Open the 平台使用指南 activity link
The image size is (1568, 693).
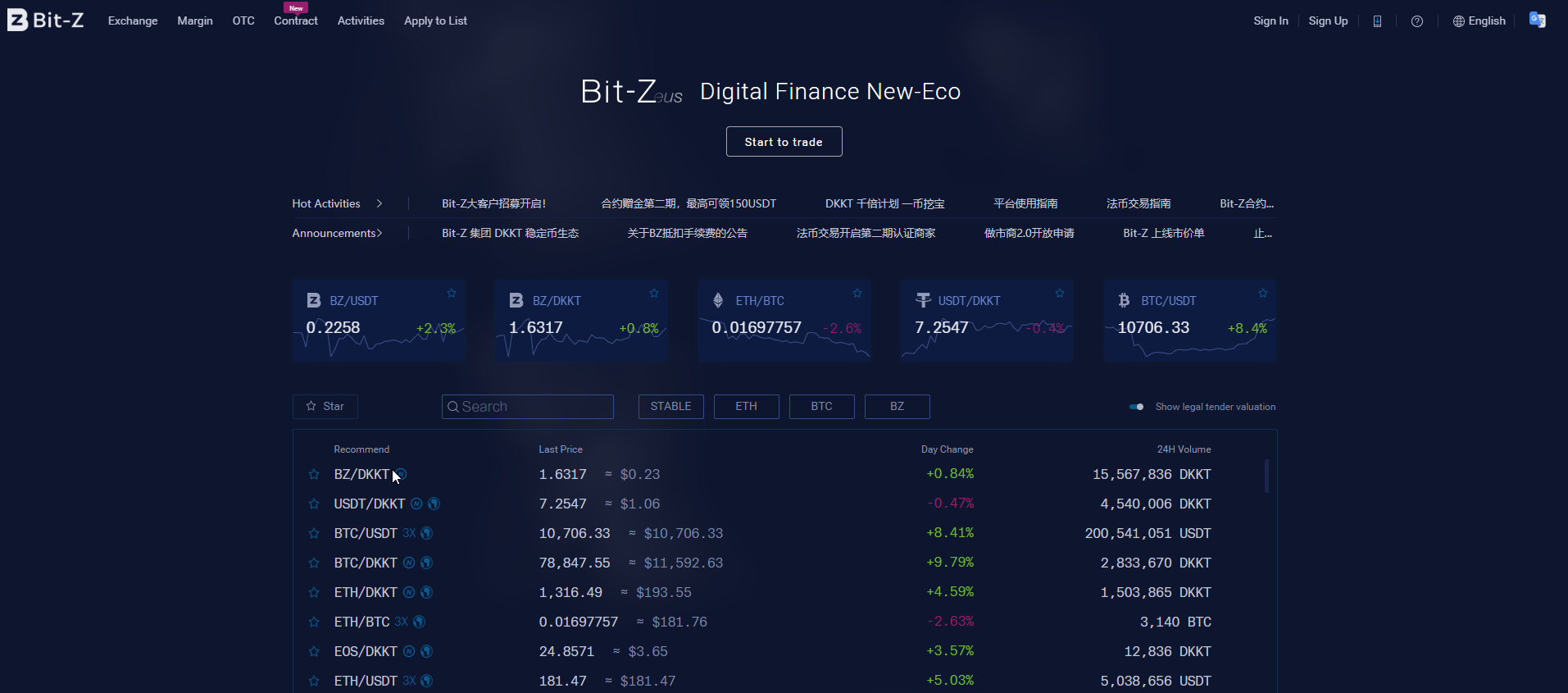tap(1025, 203)
